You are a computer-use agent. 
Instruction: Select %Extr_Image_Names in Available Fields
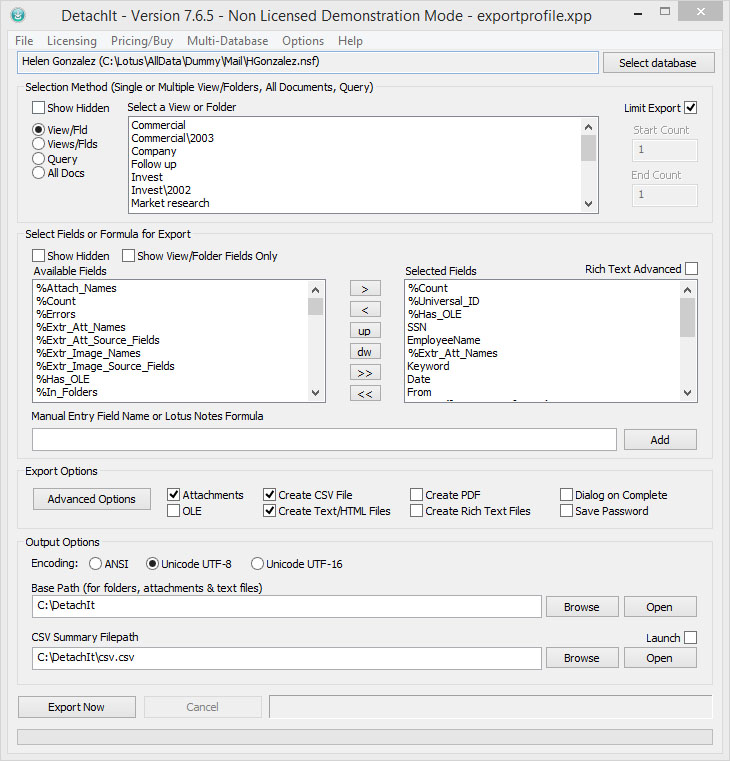[171, 353]
